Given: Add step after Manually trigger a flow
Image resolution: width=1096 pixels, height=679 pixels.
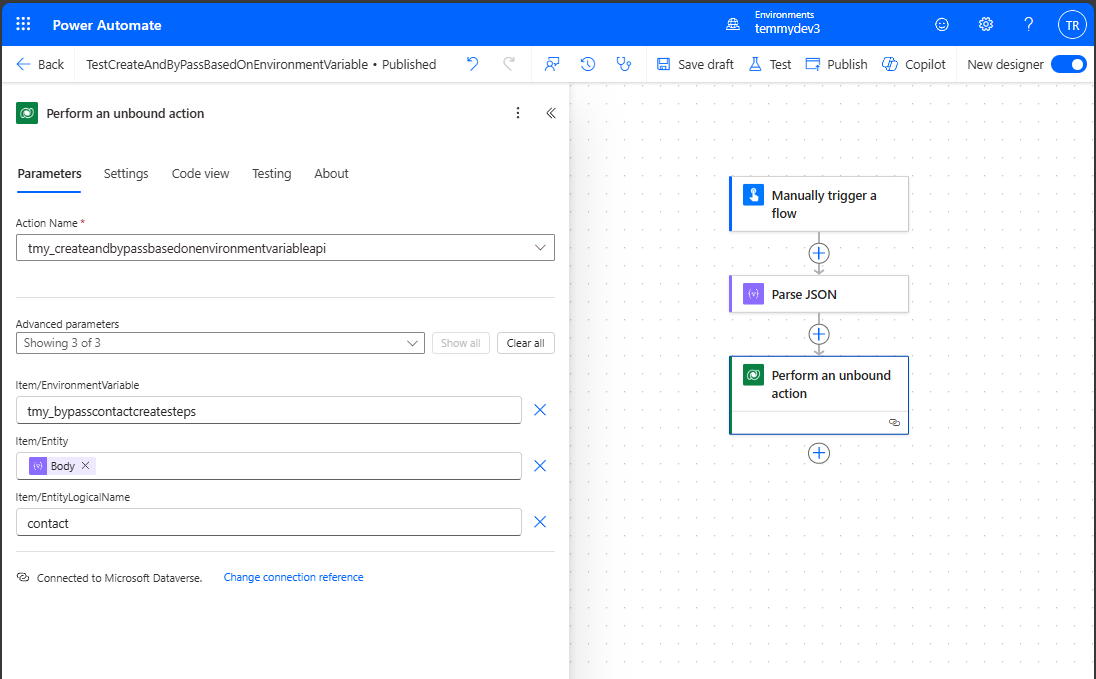Looking at the screenshot, I should tap(819, 253).
